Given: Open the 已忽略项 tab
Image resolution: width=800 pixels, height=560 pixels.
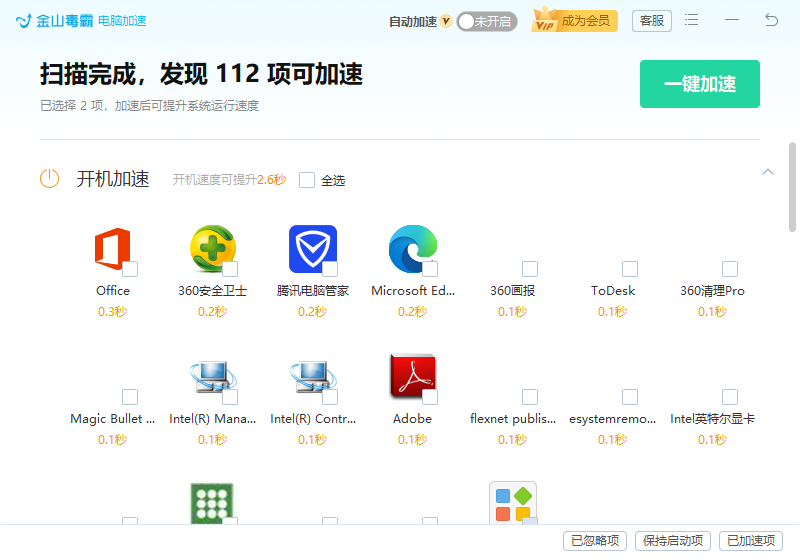Looking at the screenshot, I should click(x=595, y=541).
